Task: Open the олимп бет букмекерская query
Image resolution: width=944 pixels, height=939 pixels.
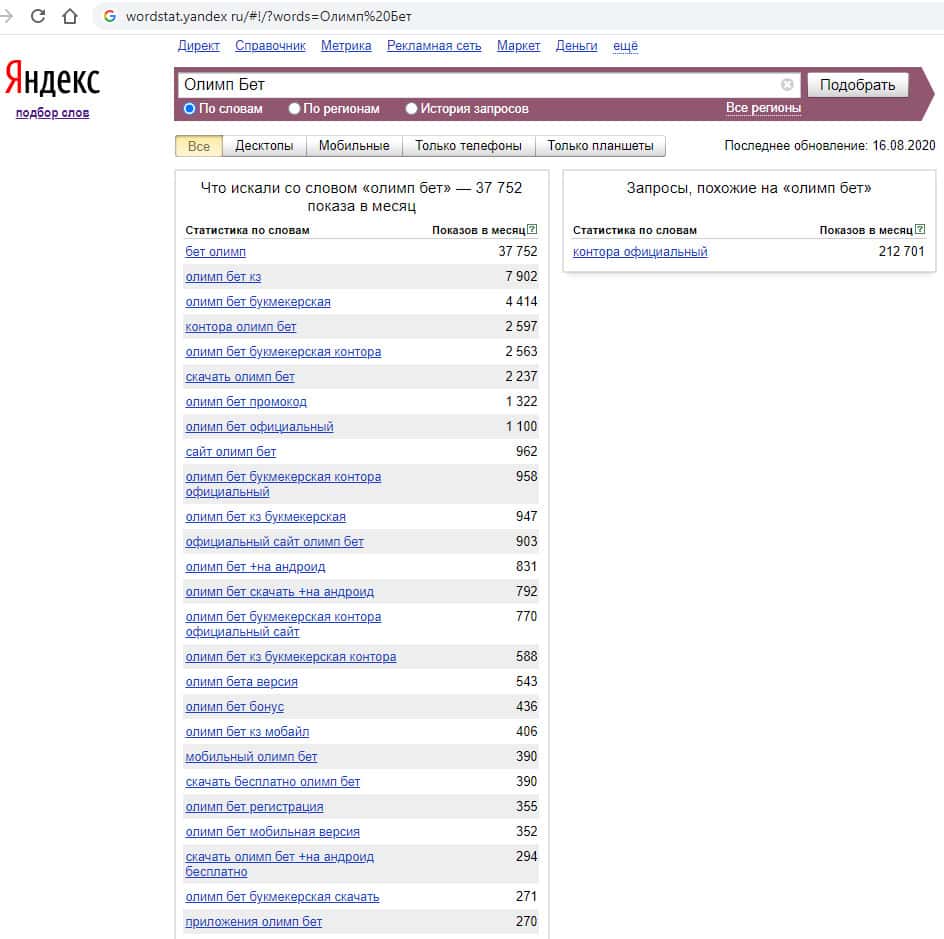Action: tap(258, 302)
